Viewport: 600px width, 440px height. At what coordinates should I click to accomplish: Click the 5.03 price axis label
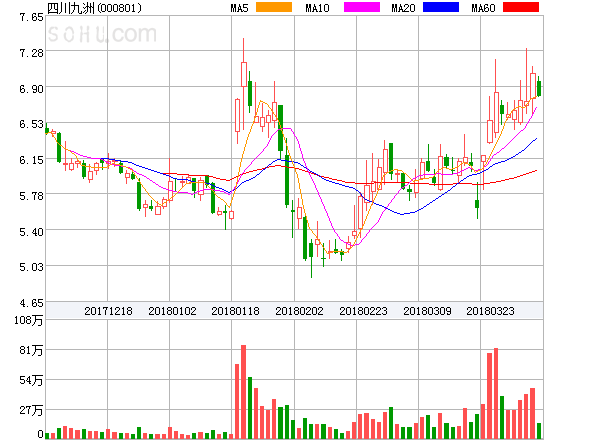[x=31, y=267]
